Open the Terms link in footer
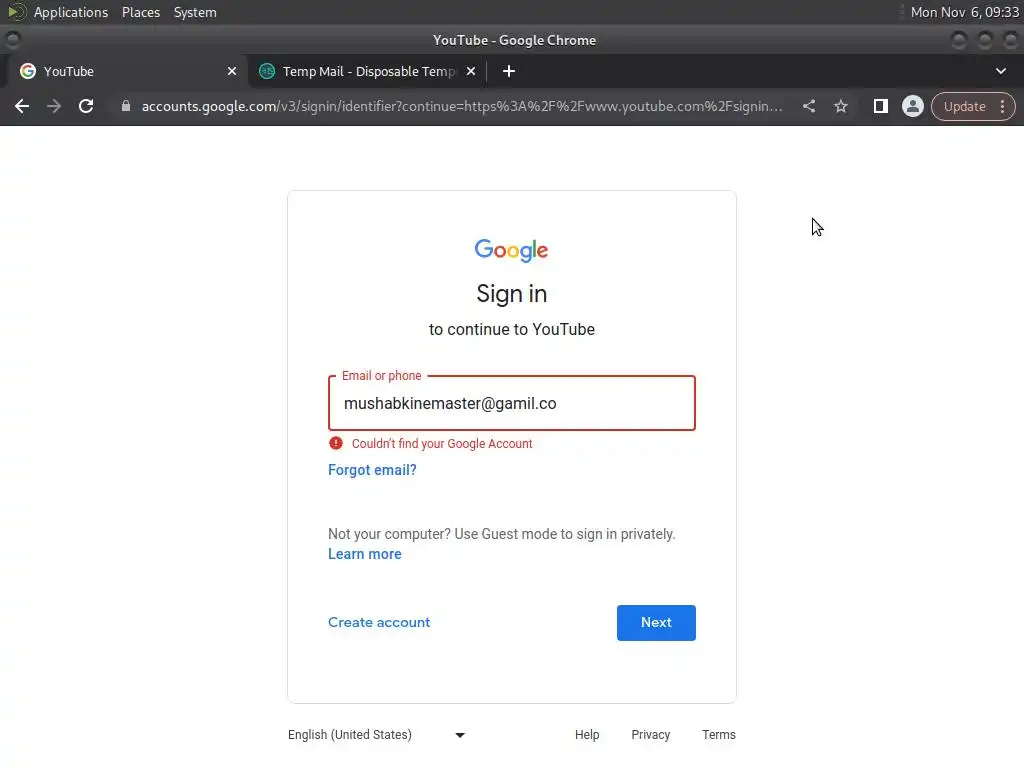This screenshot has height=768, width=1024. pyautogui.click(x=718, y=735)
